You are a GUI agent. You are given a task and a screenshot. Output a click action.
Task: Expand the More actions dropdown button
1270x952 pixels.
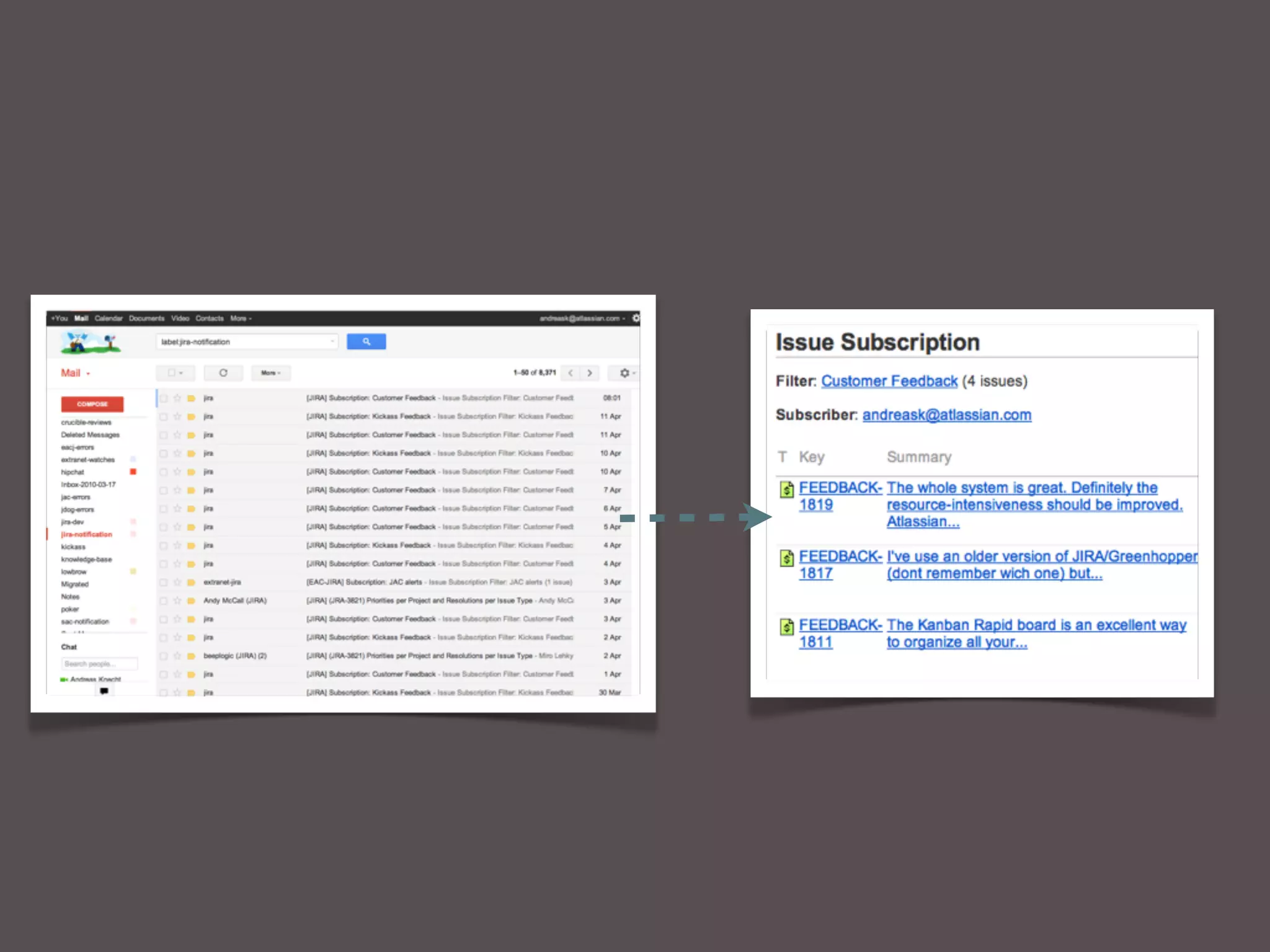[270, 372]
